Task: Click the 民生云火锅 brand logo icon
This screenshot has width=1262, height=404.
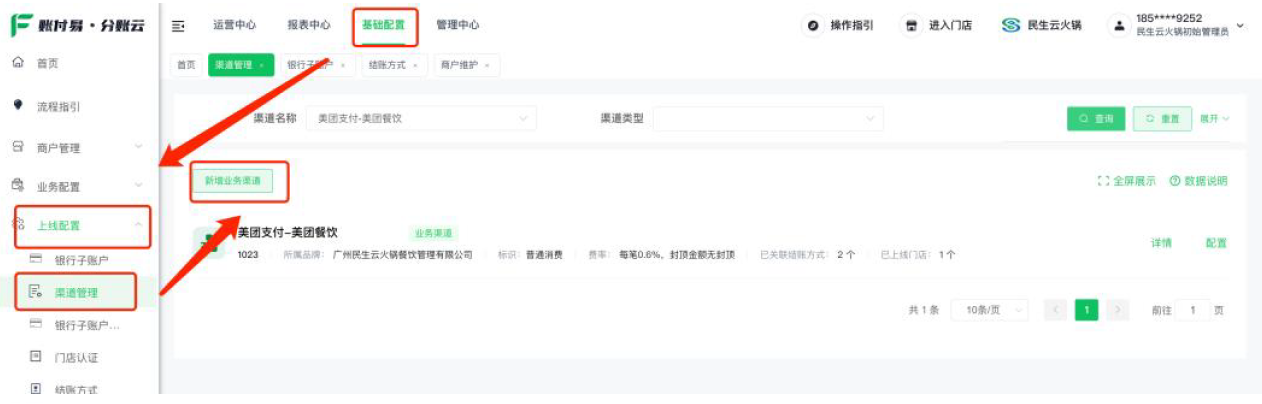Action: [x=1011, y=26]
